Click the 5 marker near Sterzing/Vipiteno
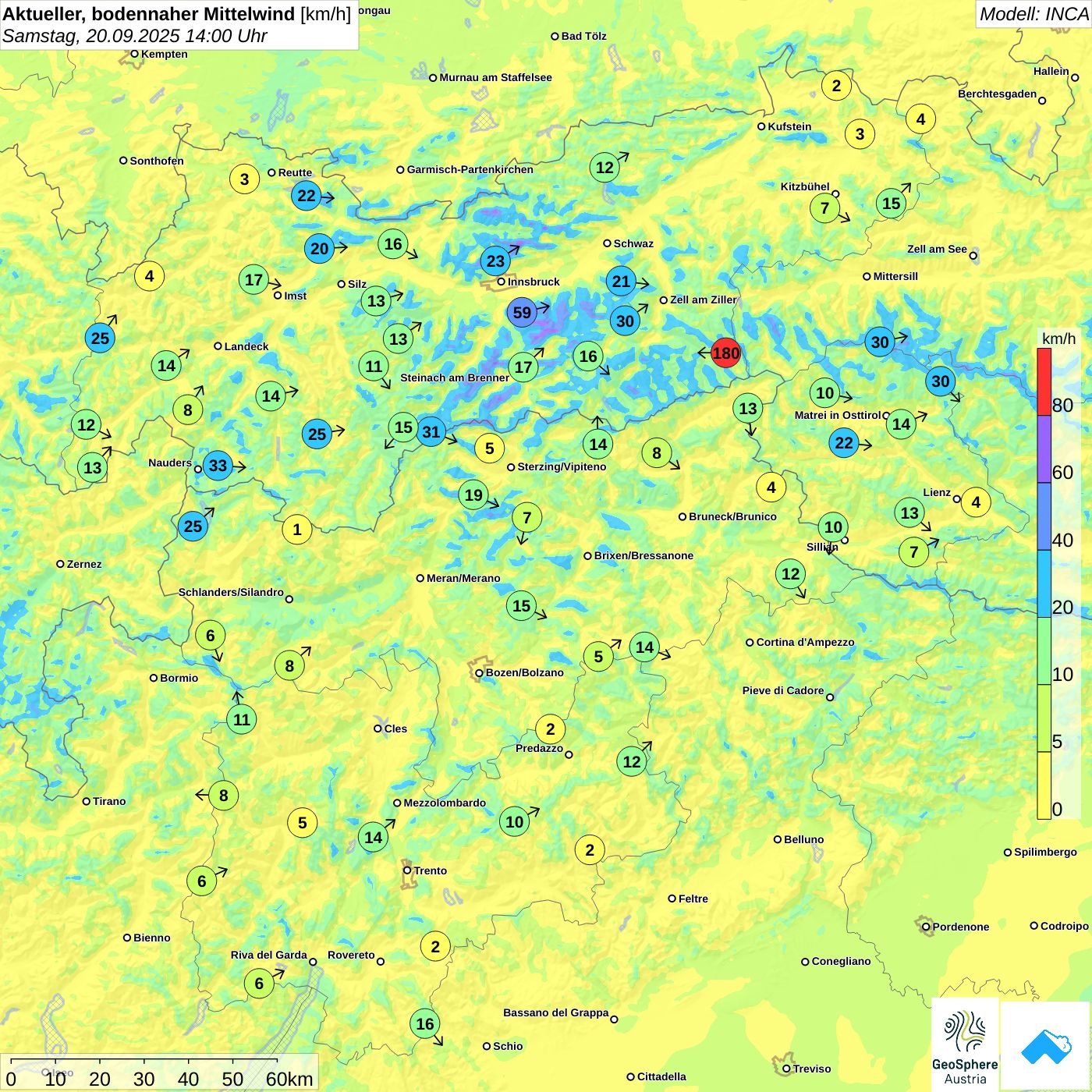This screenshot has width=1092, height=1092. tap(490, 448)
